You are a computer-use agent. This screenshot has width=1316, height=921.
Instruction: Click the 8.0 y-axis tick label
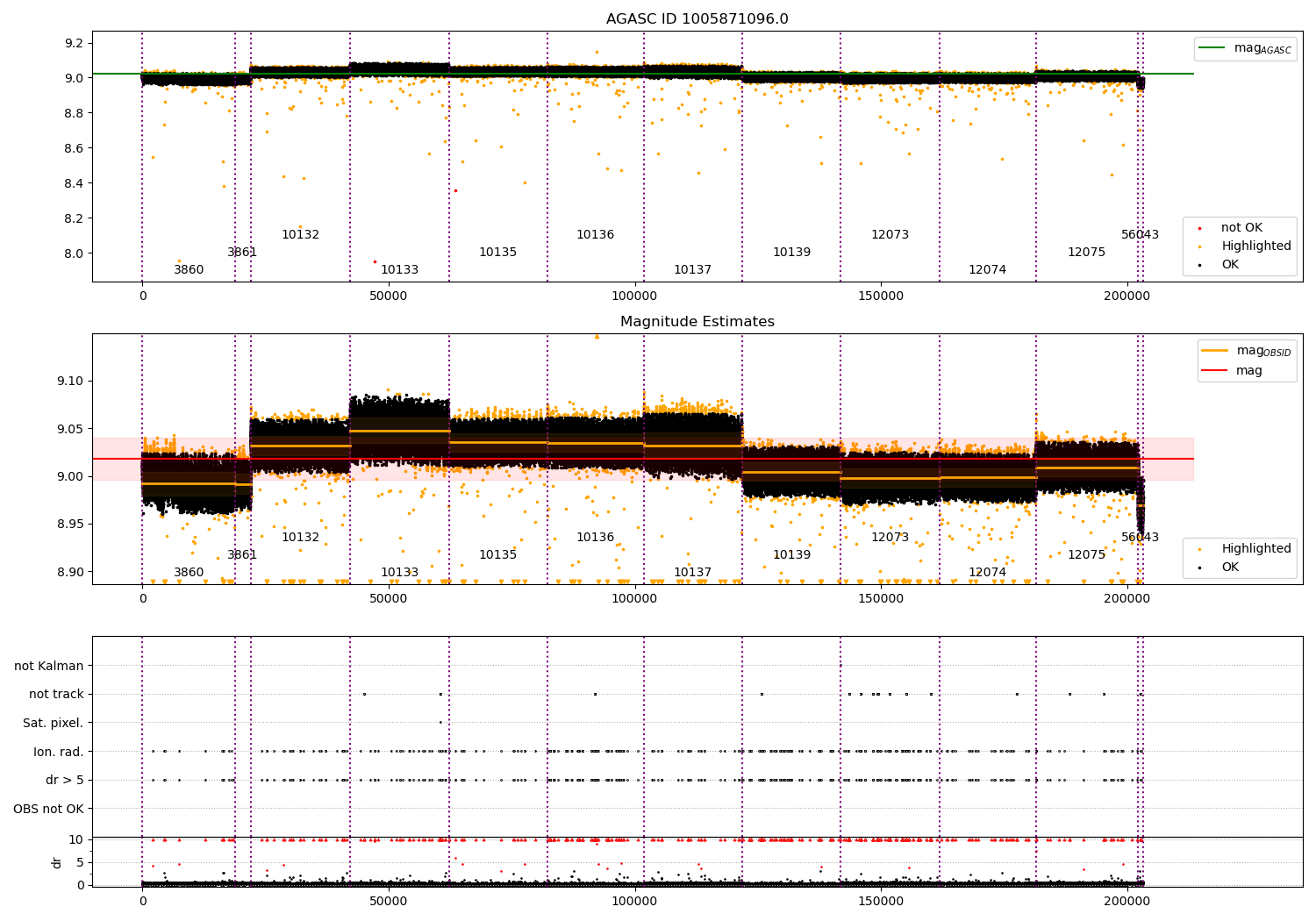74,253
